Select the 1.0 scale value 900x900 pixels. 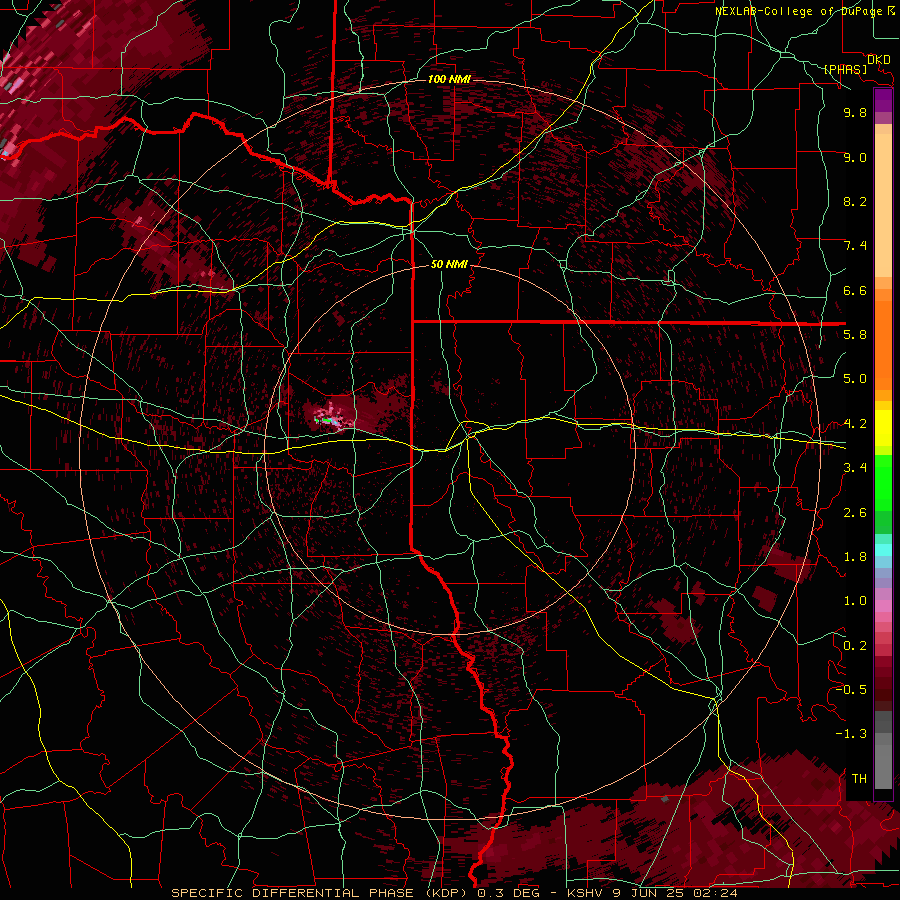tap(855, 601)
